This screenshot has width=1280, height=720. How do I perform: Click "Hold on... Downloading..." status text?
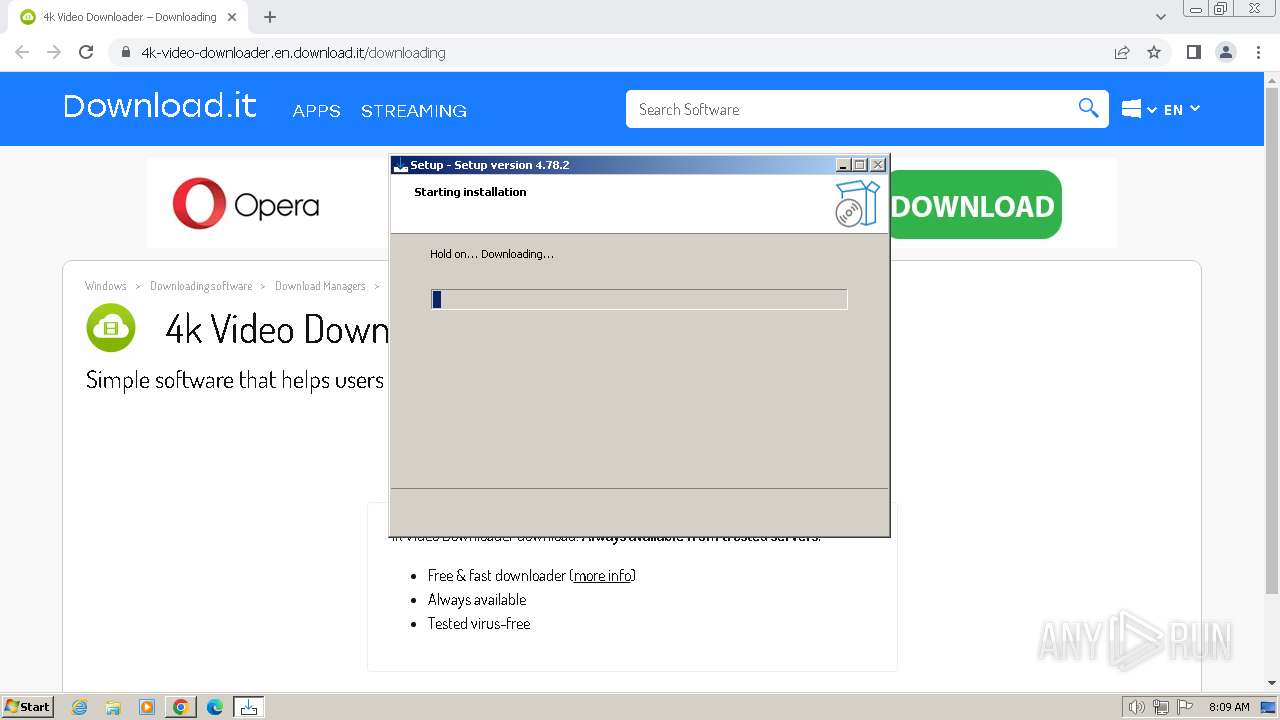coord(492,254)
